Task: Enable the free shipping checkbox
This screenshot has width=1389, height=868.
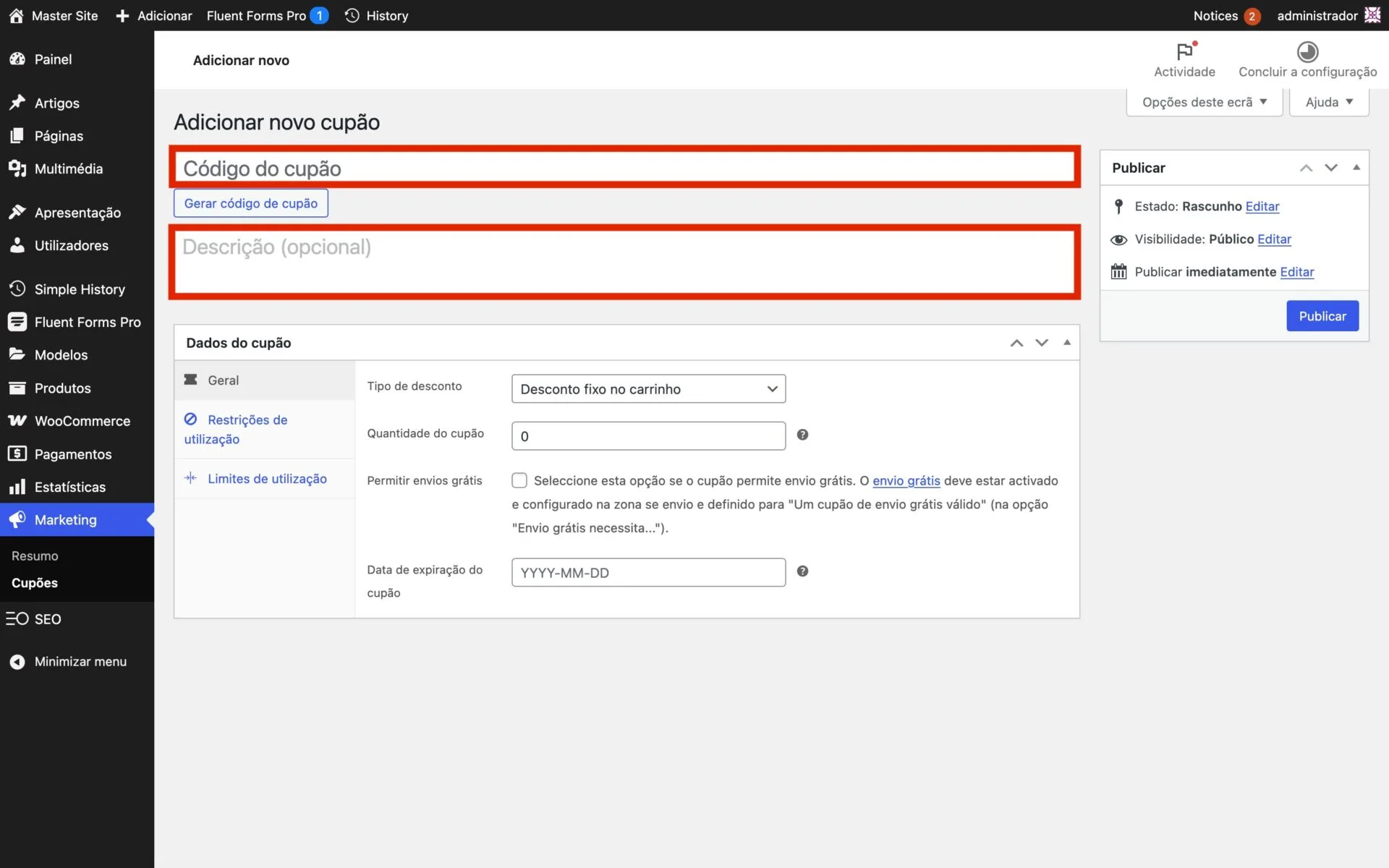Action: 519,480
